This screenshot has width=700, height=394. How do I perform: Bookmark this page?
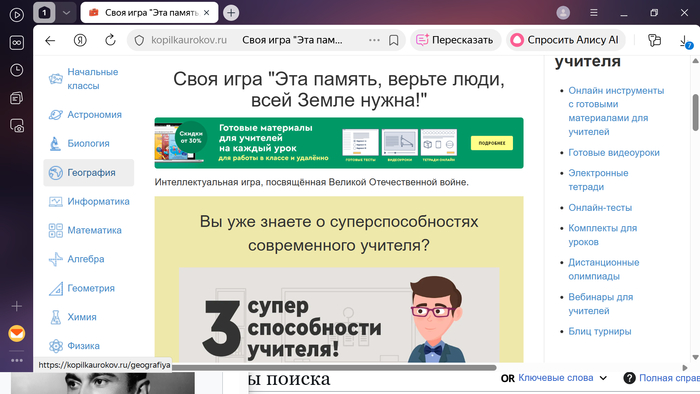pos(393,40)
